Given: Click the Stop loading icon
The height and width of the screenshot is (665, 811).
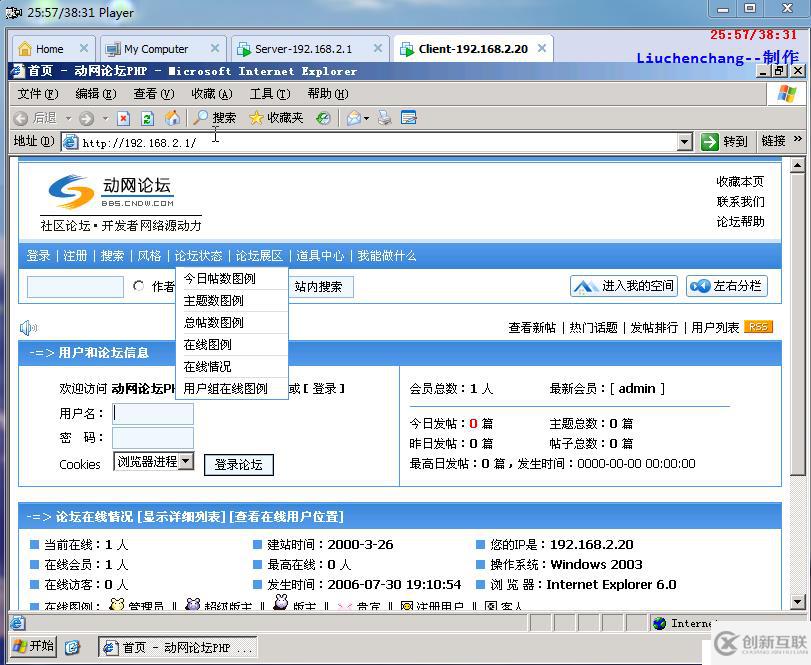Looking at the screenshot, I should [x=123, y=118].
